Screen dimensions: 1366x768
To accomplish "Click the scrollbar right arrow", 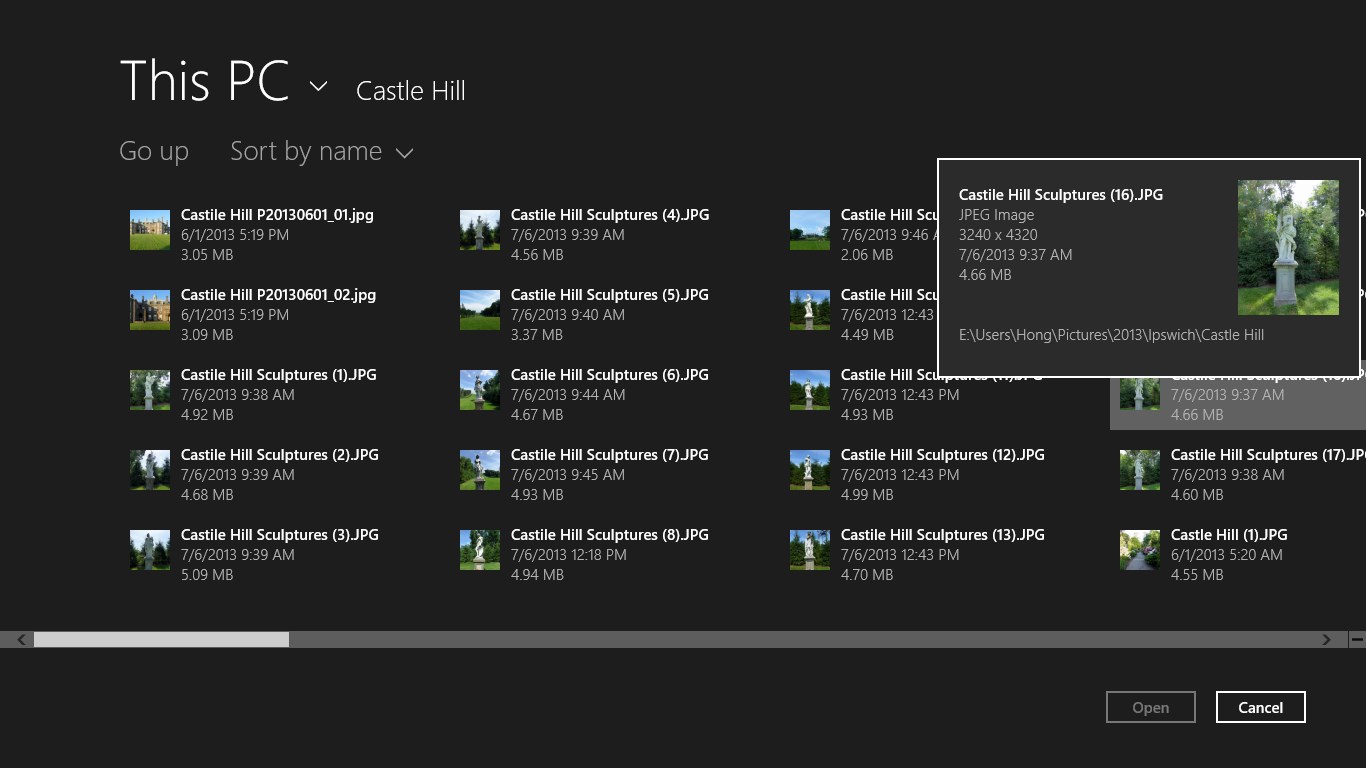I will tap(1326, 639).
